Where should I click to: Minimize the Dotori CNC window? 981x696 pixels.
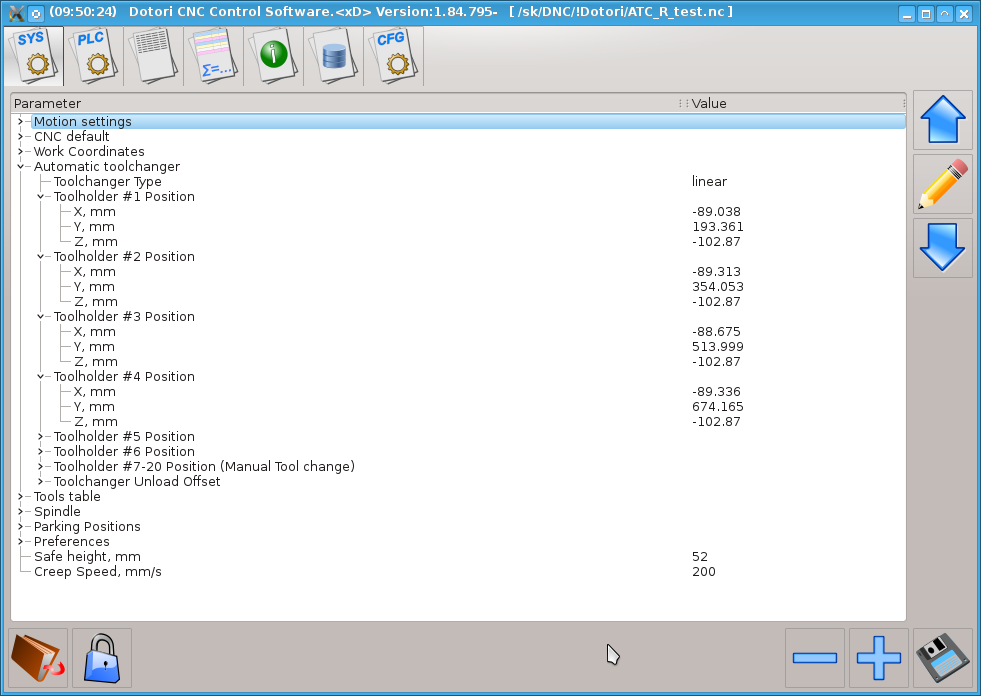pos(907,14)
